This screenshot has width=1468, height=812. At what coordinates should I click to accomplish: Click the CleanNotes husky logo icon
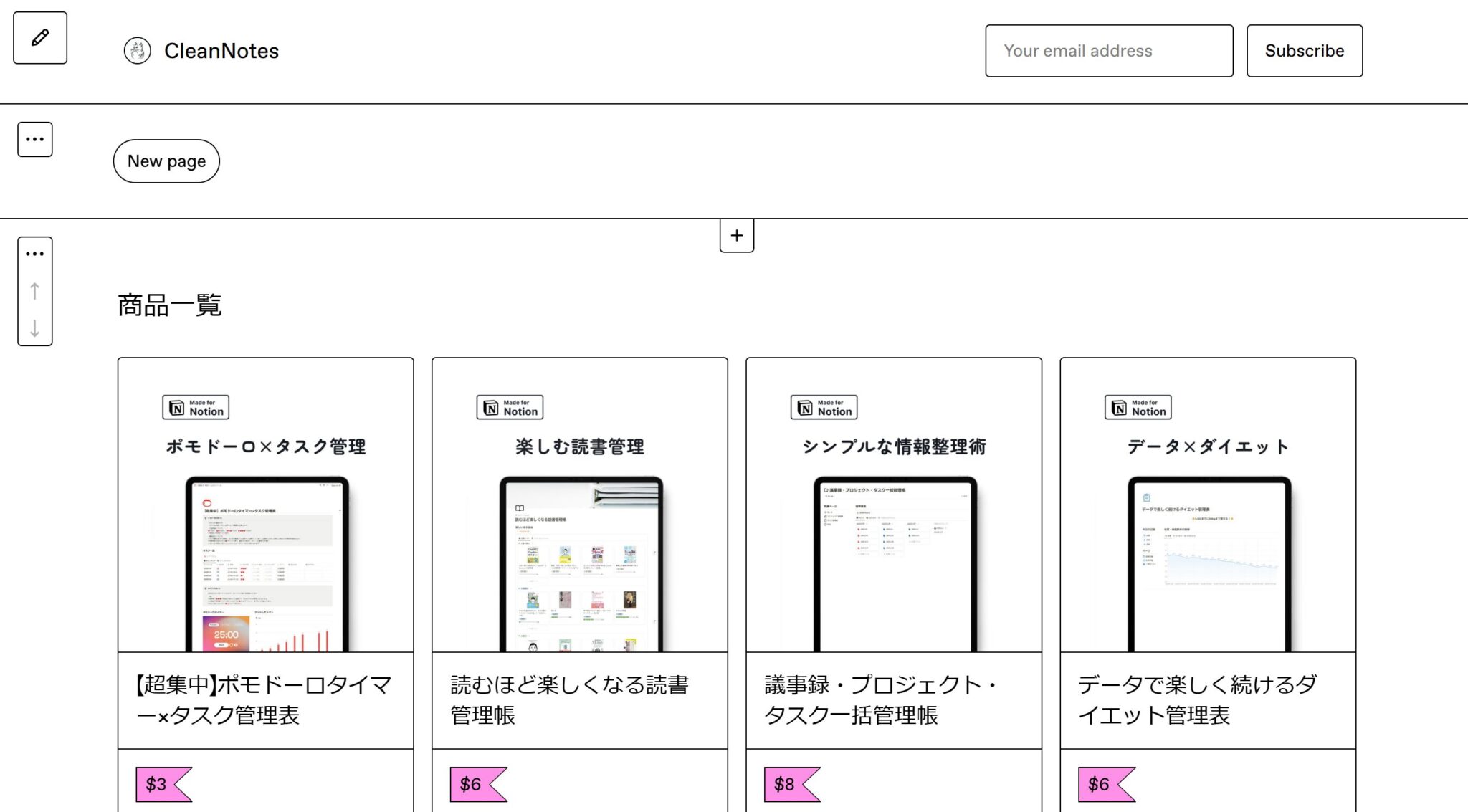(x=139, y=50)
